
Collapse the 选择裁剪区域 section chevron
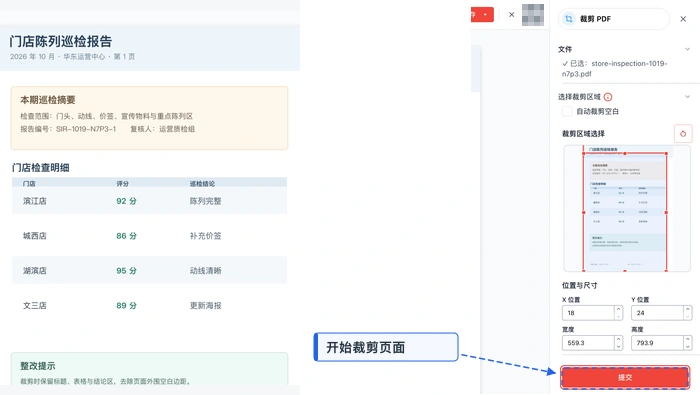coord(688,97)
